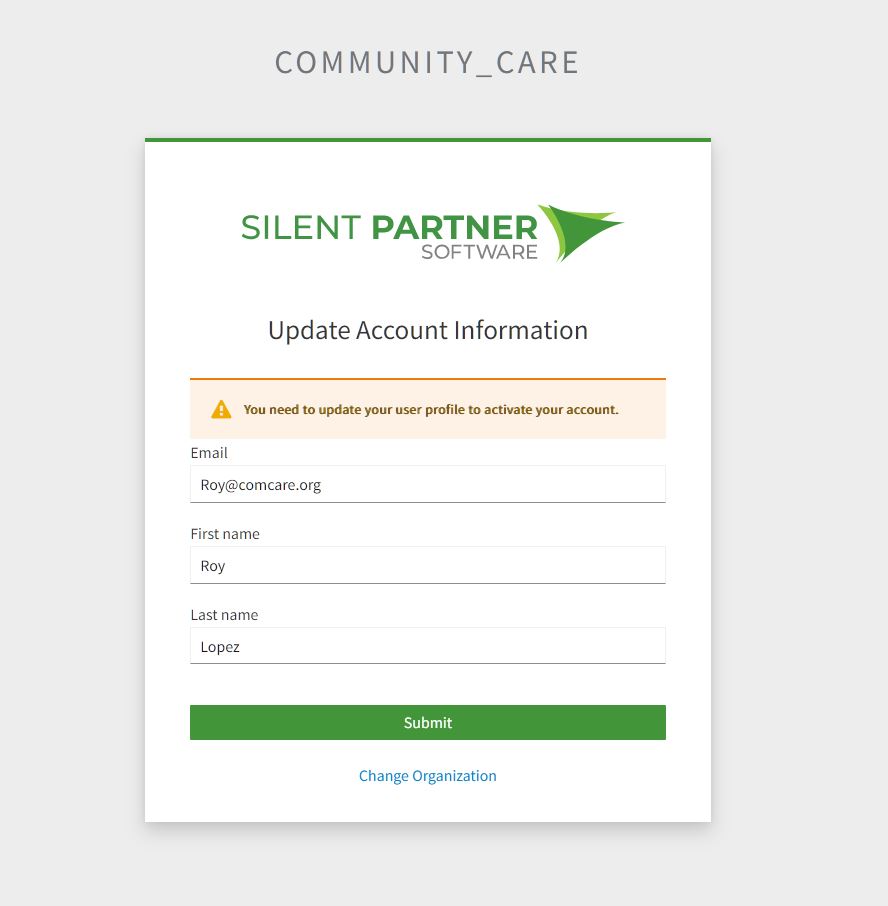Click the Email field label
888x906 pixels.
tap(209, 453)
